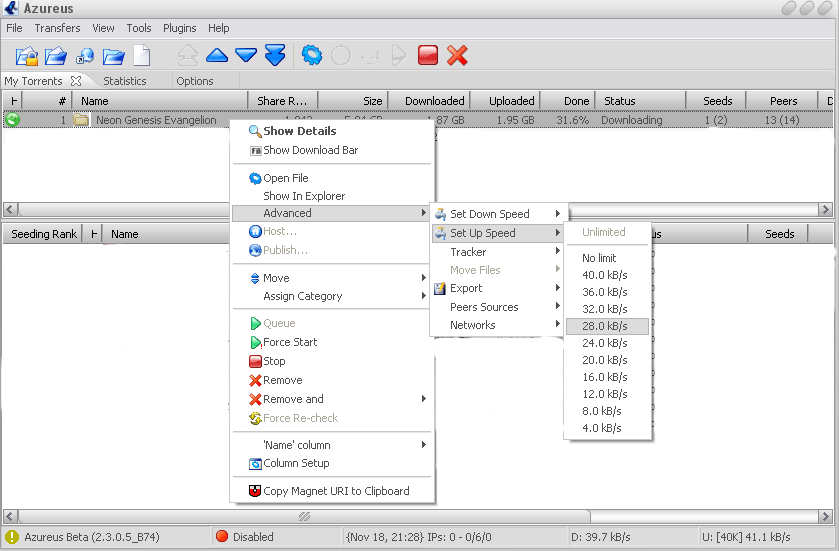Open the Transfers menu
This screenshot has width=839, height=551.
click(57, 28)
